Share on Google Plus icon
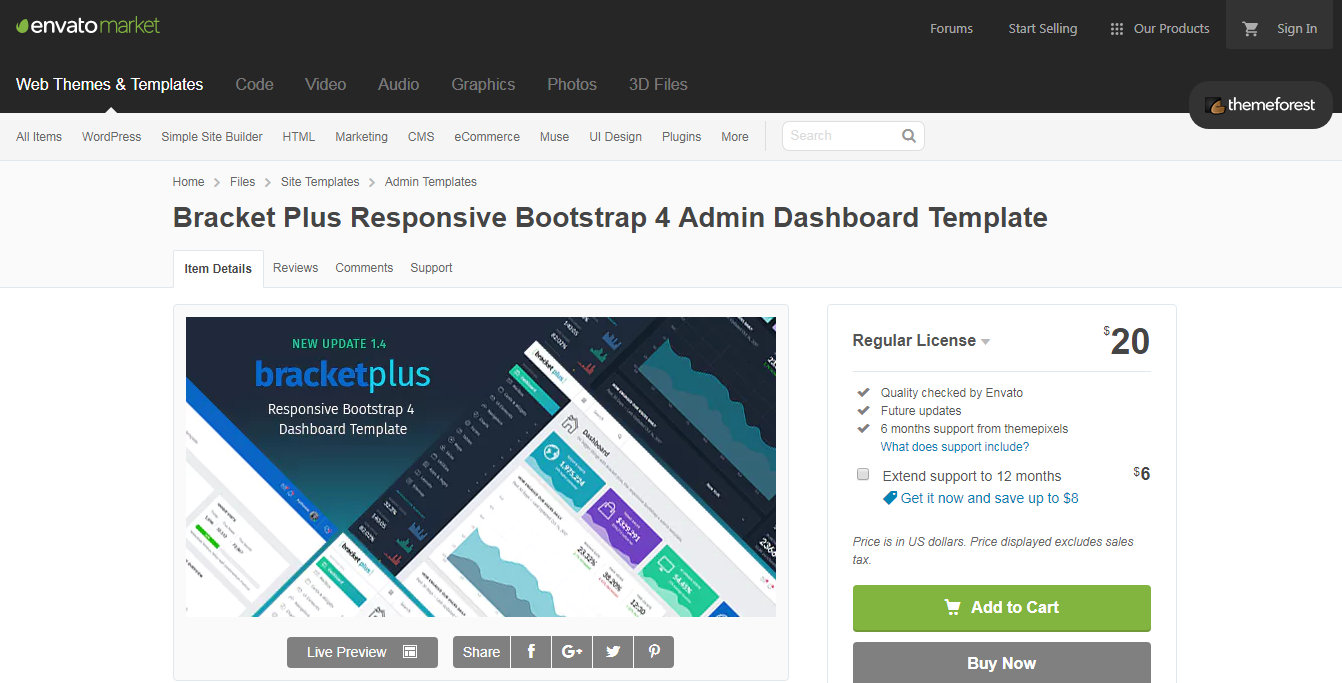The image size is (1342, 683). [572, 652]
